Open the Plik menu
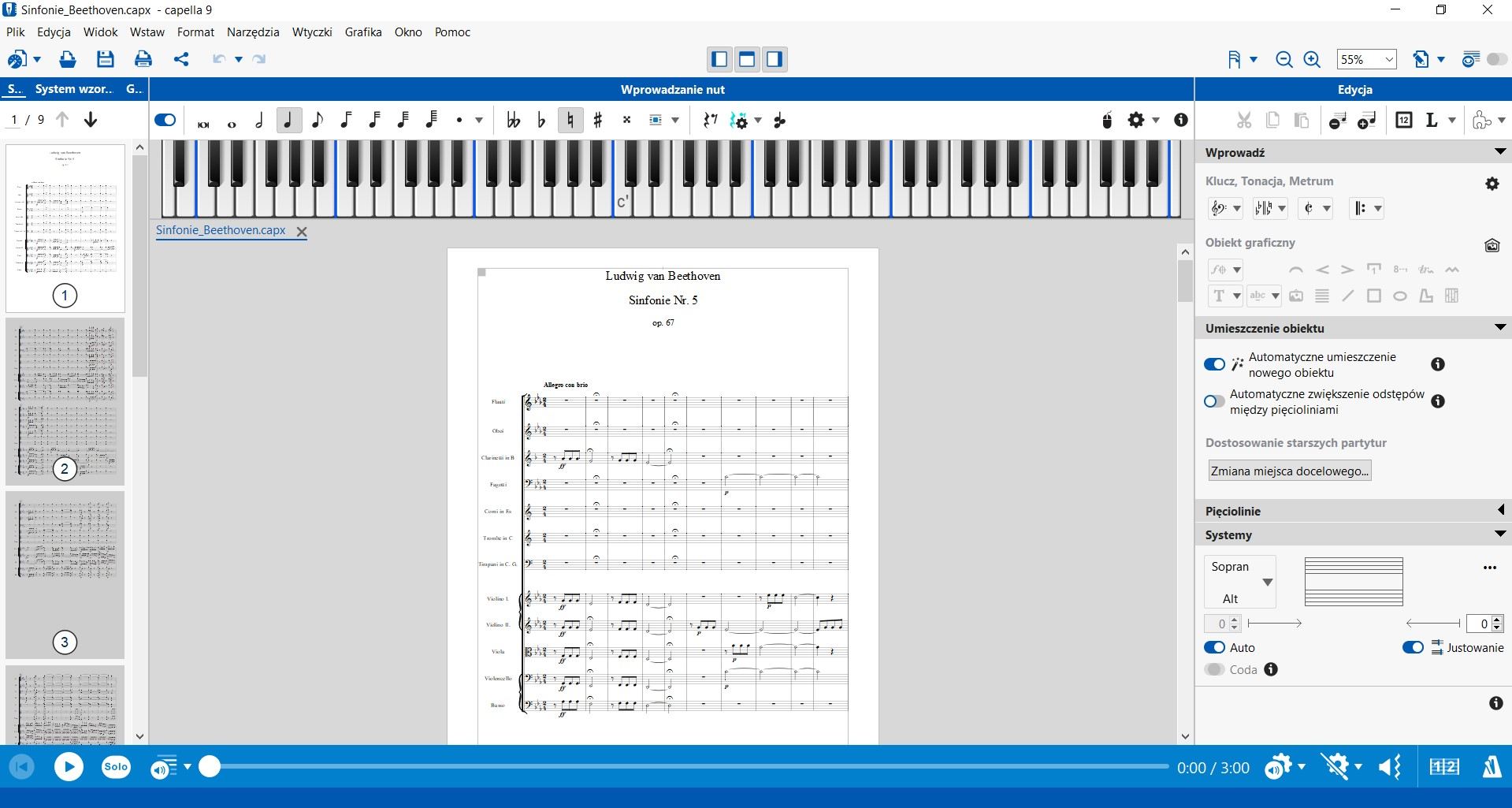 coord(15,32)
